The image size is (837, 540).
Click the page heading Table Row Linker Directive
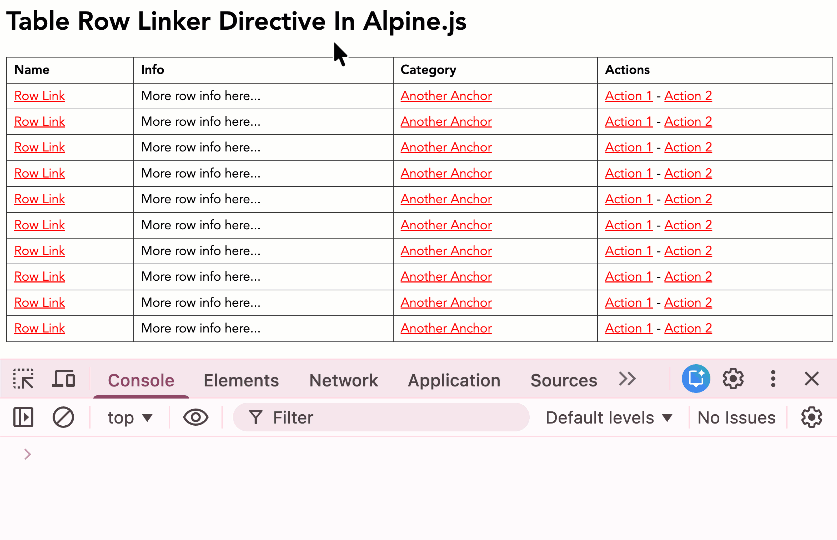[236, 22]
